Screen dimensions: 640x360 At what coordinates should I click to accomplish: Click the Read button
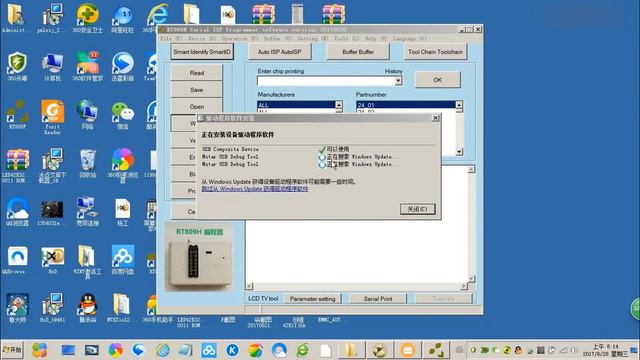coord(196,73)
